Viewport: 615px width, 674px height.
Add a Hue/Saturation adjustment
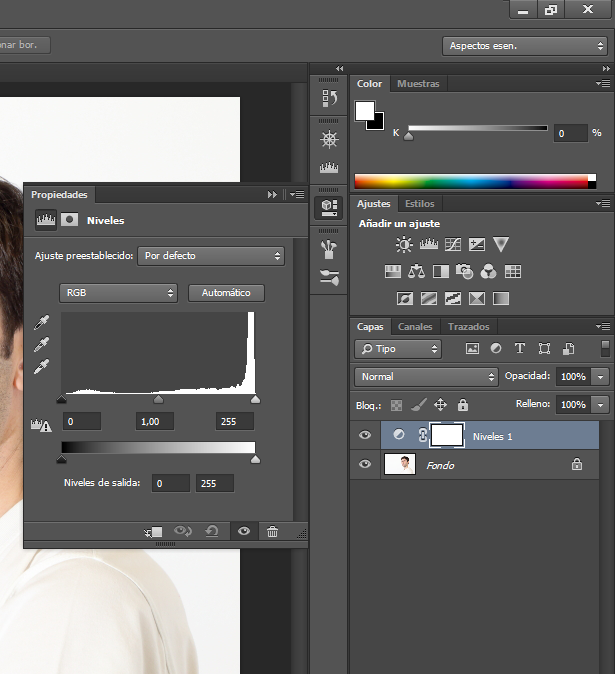(x=393, y=271)
